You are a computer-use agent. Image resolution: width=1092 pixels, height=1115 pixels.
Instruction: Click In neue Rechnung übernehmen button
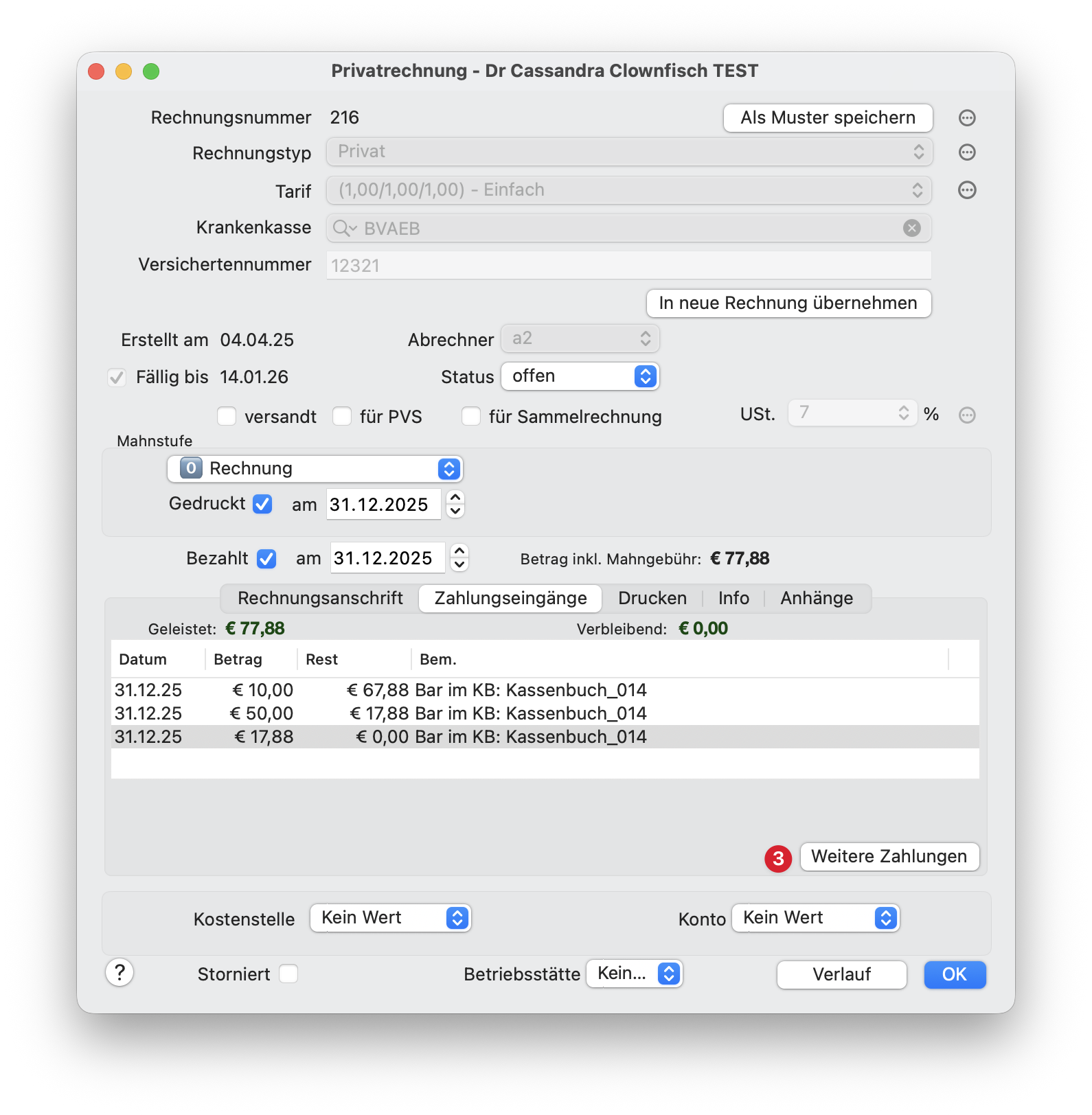point(789,303)
